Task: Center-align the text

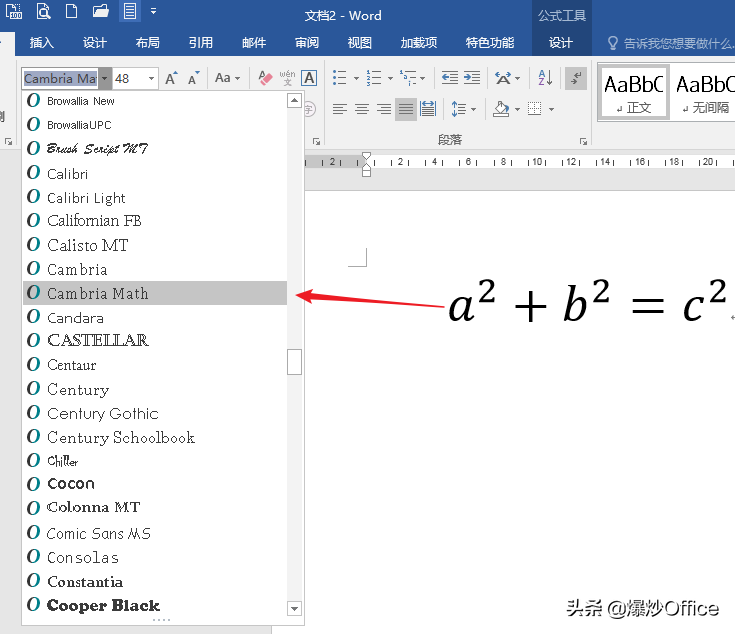Action: 362,110
